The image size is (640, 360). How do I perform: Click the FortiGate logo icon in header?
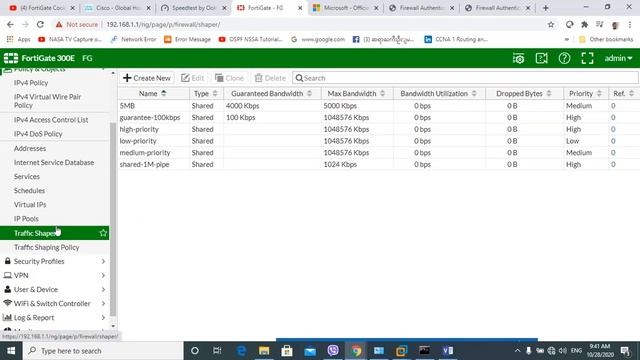11,58
